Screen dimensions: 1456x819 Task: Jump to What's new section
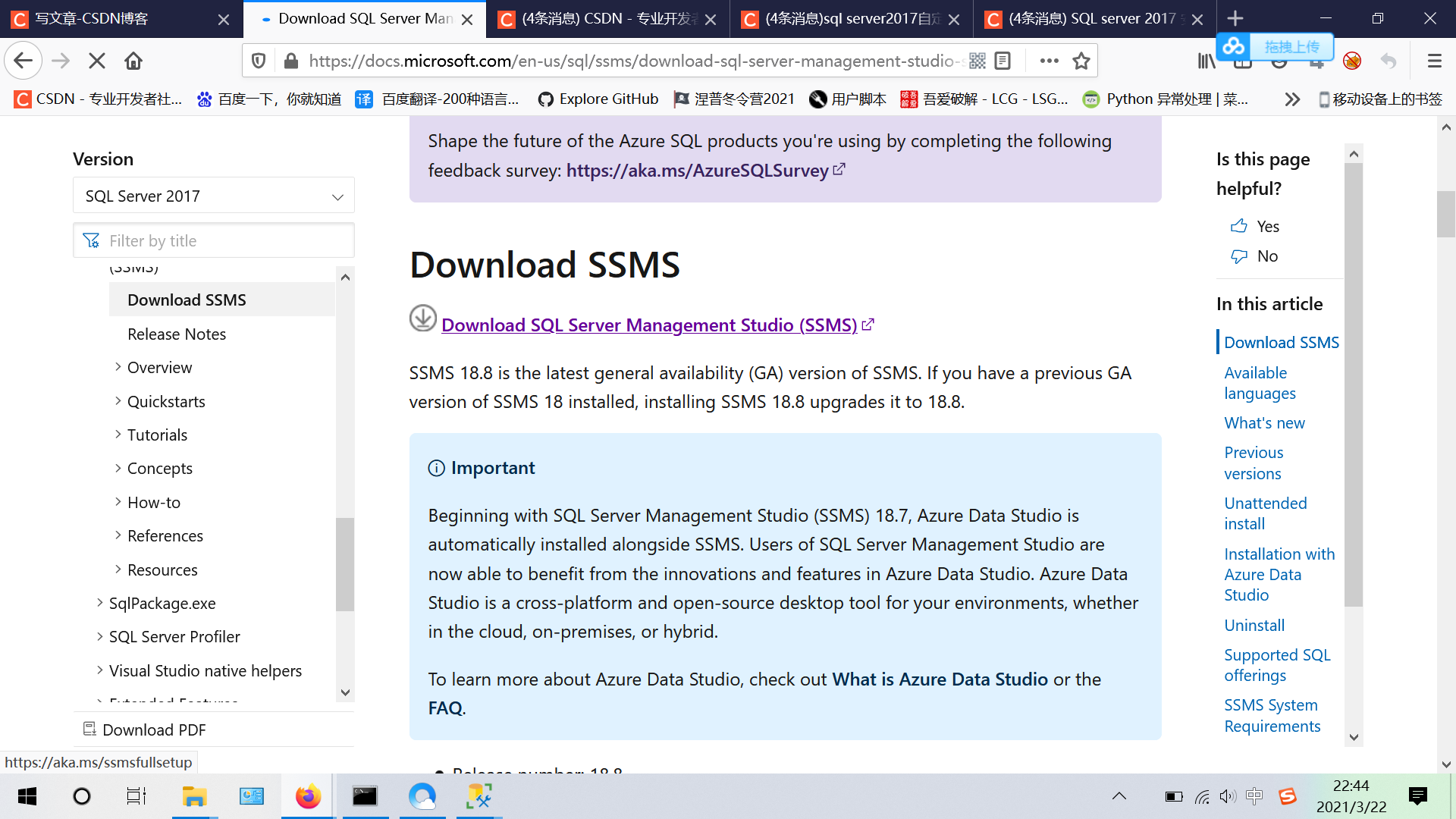[1264, 423]
